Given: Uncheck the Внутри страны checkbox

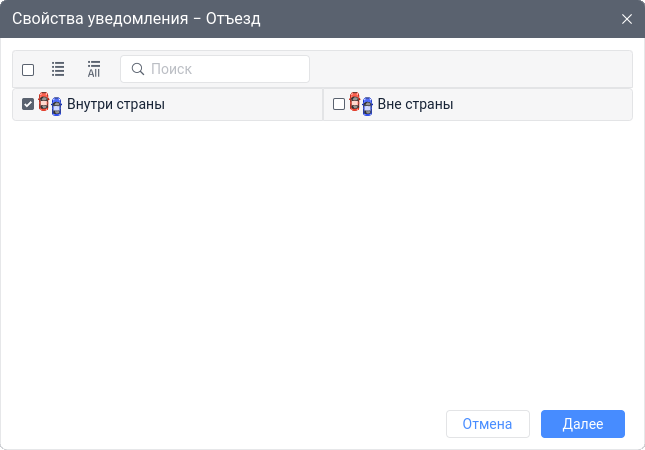Looking at the screenshot, I should tap(28, 104).
